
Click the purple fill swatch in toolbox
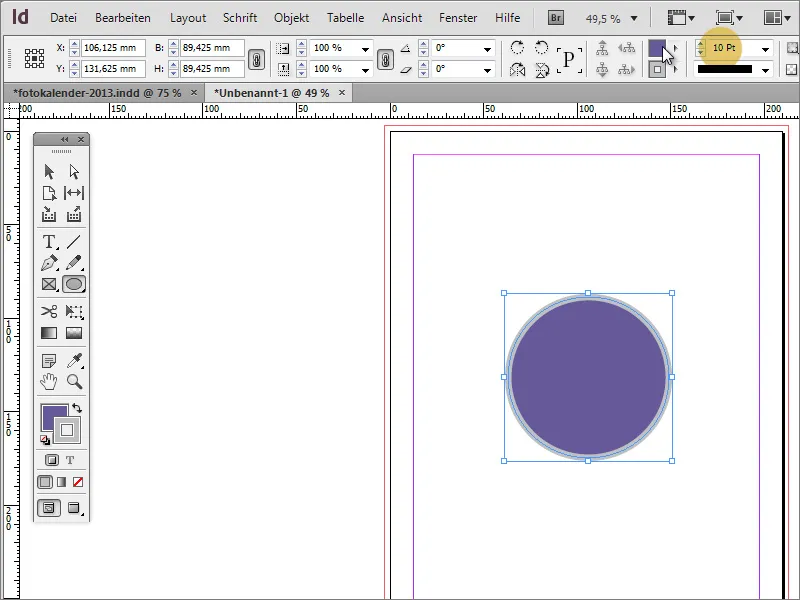52,415
